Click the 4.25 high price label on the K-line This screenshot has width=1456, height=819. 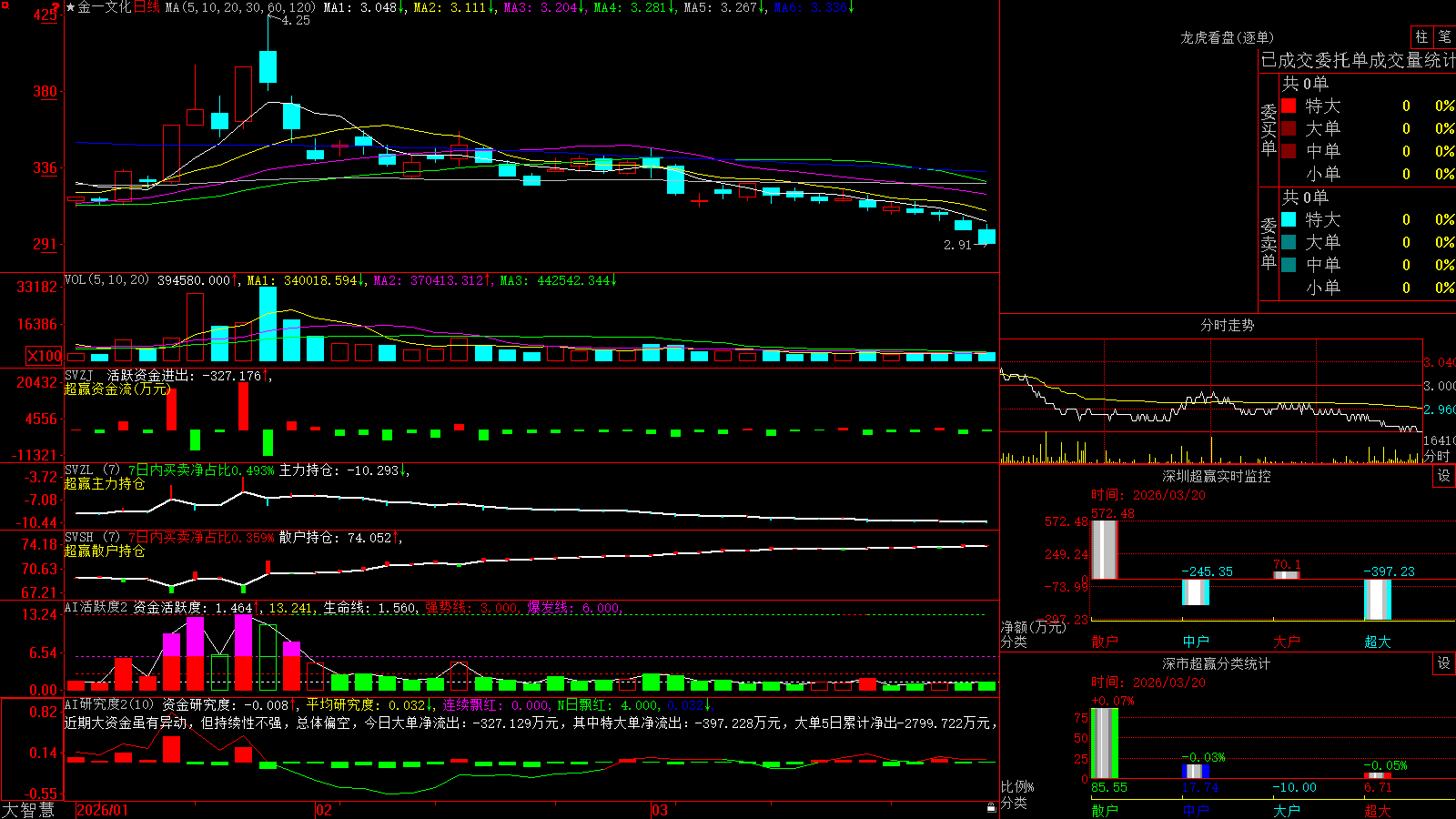click(x=296, y=20)
